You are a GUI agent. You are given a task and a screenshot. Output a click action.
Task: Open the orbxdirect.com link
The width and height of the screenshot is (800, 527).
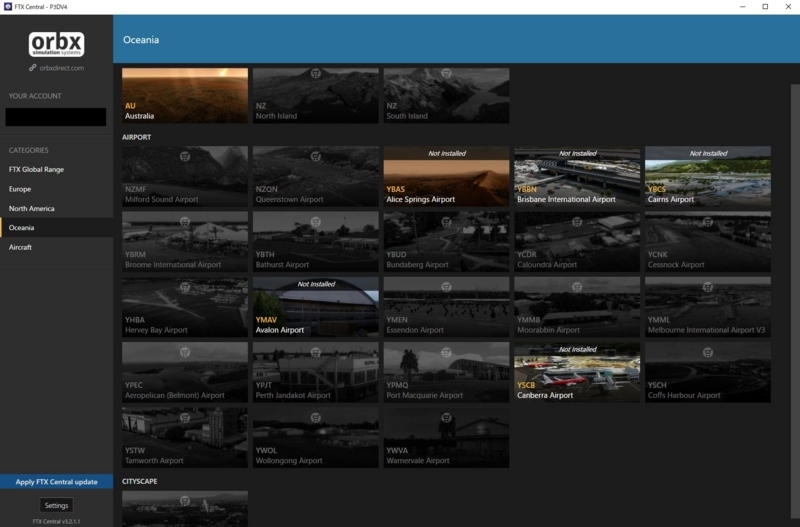click(x=62, y=67)
